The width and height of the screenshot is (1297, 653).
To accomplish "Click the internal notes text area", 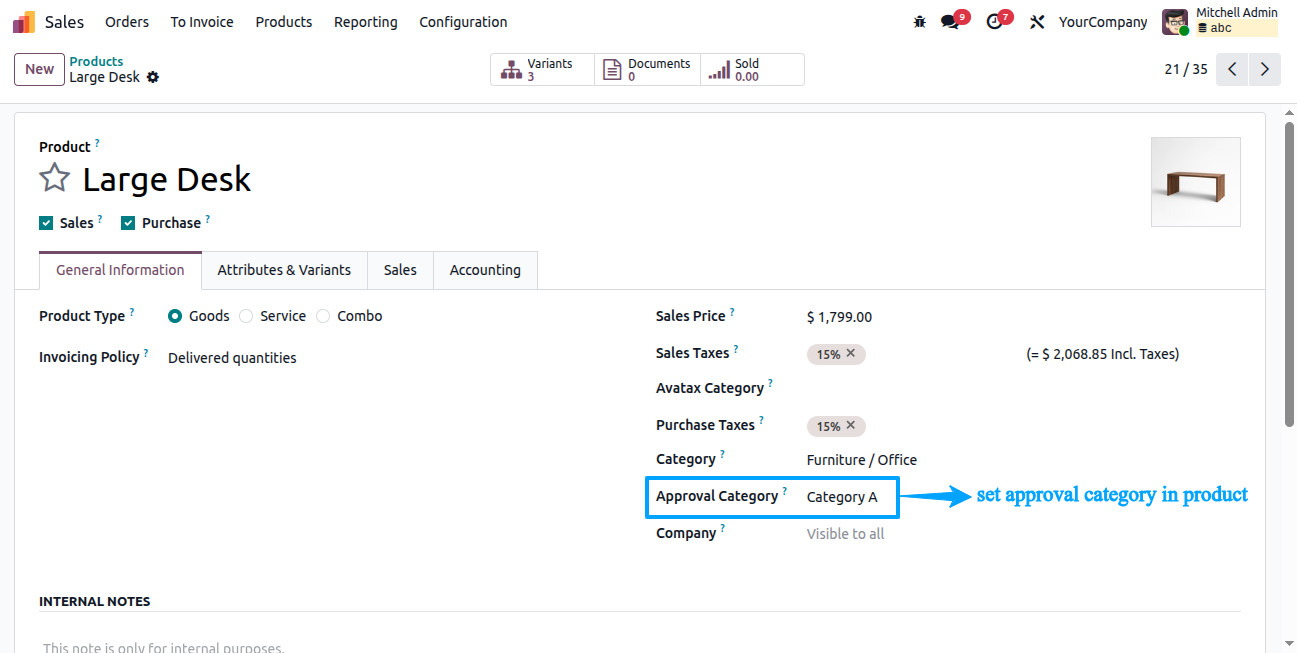I will 640,645.
